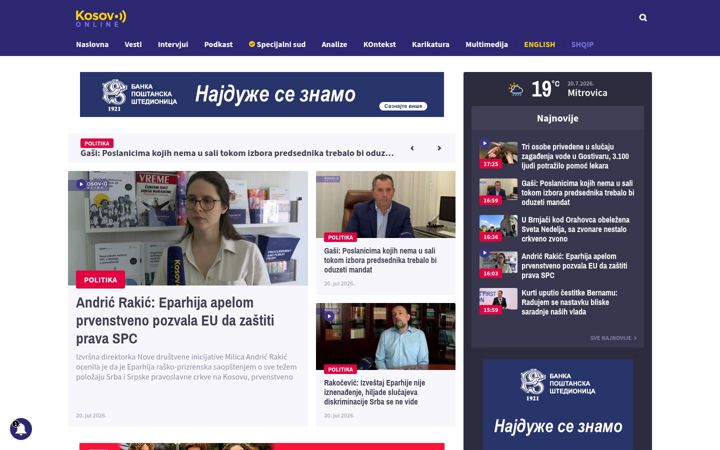Open Rakočević story image
Viewport: 720px width, 450px height.
tap(386, 336)
